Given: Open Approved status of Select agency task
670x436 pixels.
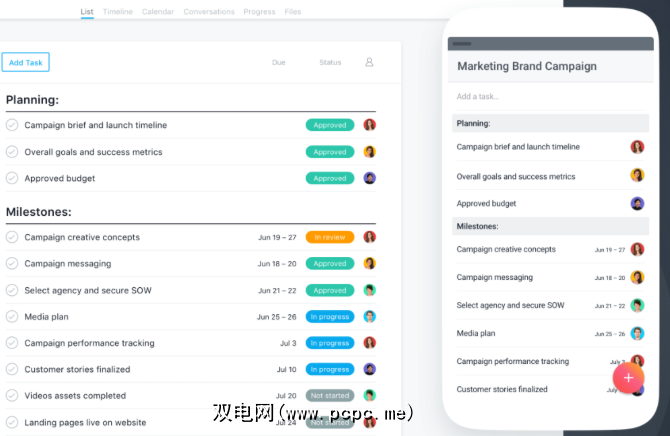Looking at the screenshot, I should coord(330,290).
